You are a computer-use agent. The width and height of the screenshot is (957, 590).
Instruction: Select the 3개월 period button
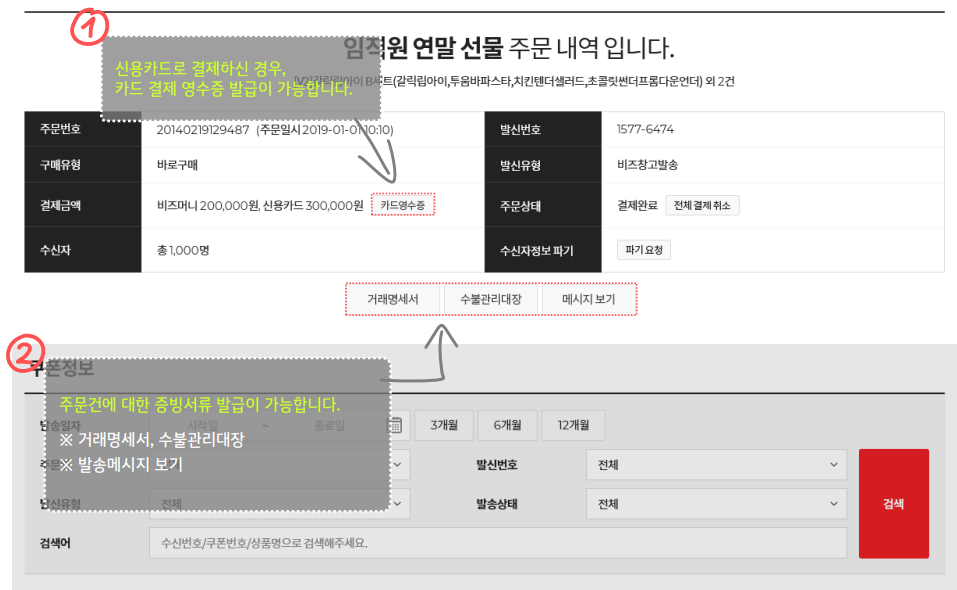pyautogui.click(x=444, y=425)
